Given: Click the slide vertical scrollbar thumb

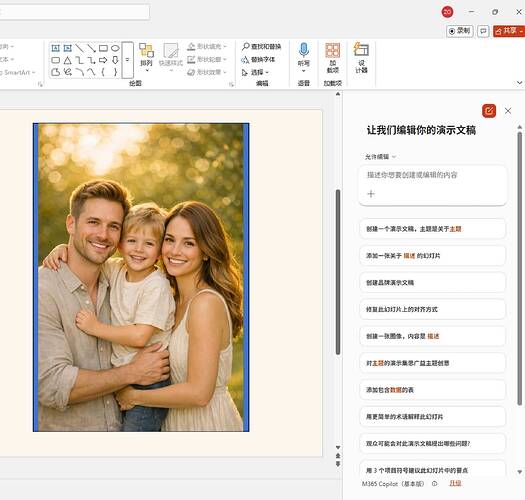Looking at the screenshot, I should (x=338, y=272).
